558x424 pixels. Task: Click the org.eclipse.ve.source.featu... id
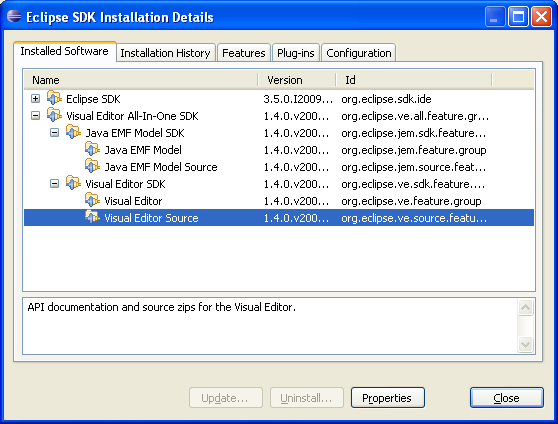pyautogui.click(x=414, y=218)
